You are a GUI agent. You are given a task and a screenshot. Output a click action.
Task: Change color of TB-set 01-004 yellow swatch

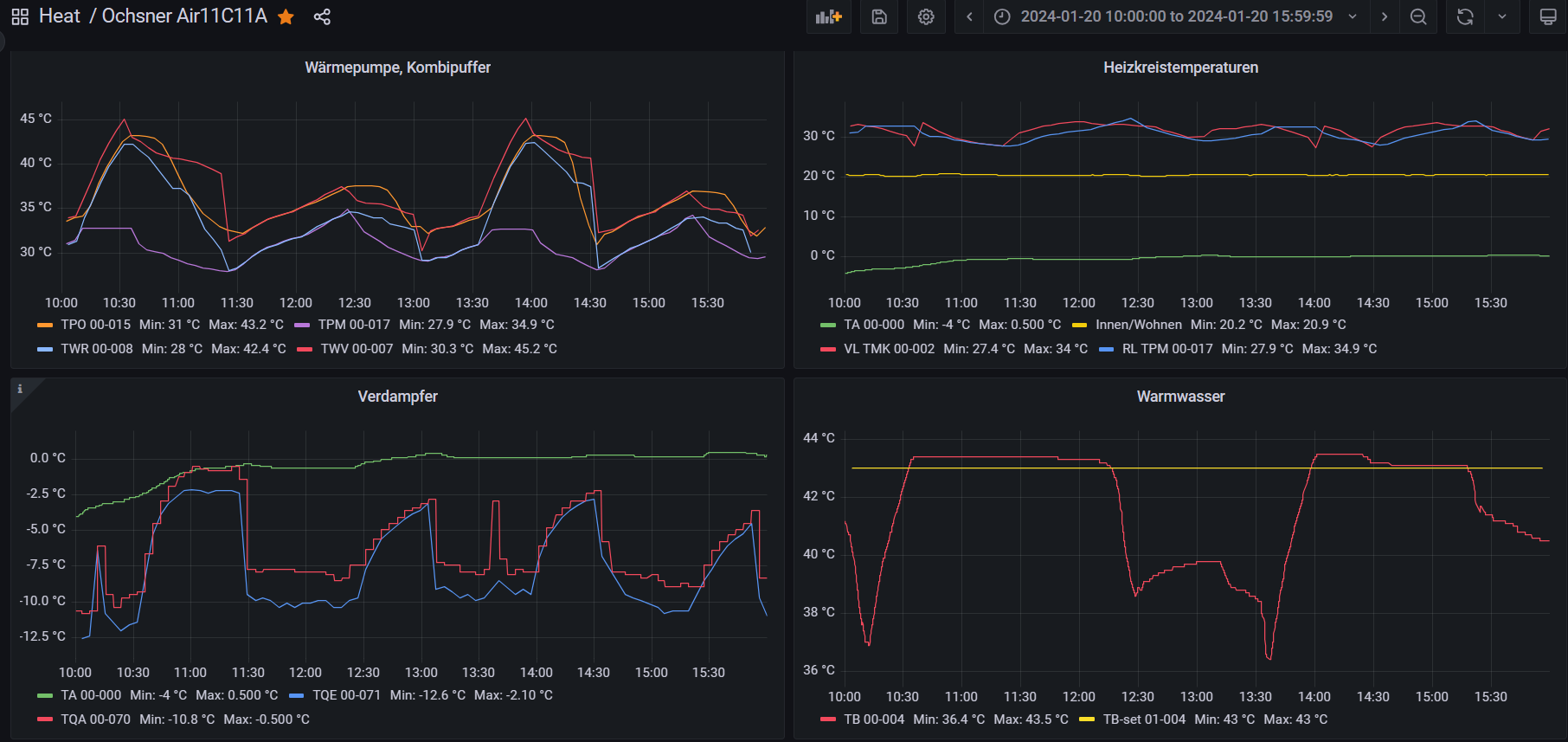[x=1087, y=720]
